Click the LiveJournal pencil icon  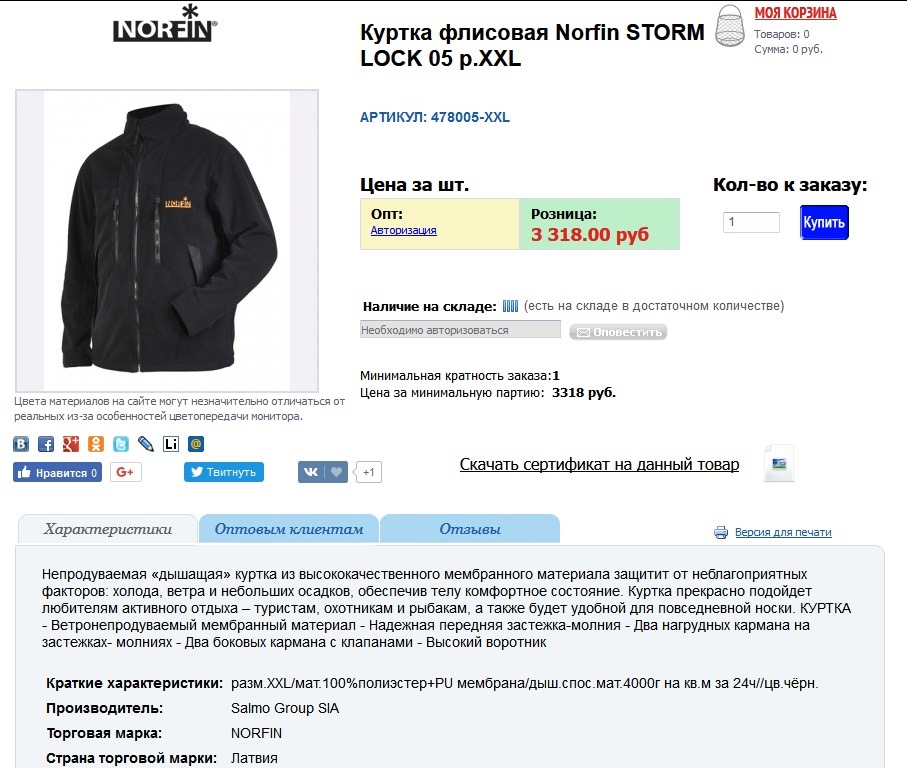(146, 444)
